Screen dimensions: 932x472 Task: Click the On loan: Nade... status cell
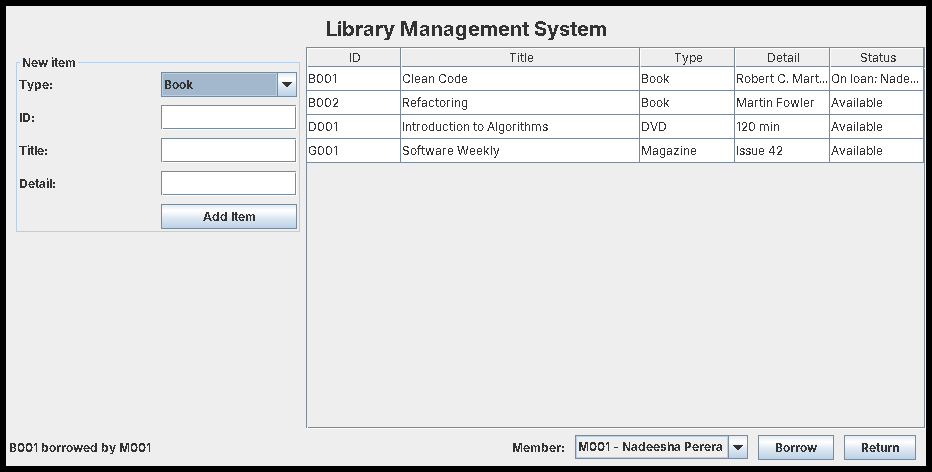pos(877,78)
